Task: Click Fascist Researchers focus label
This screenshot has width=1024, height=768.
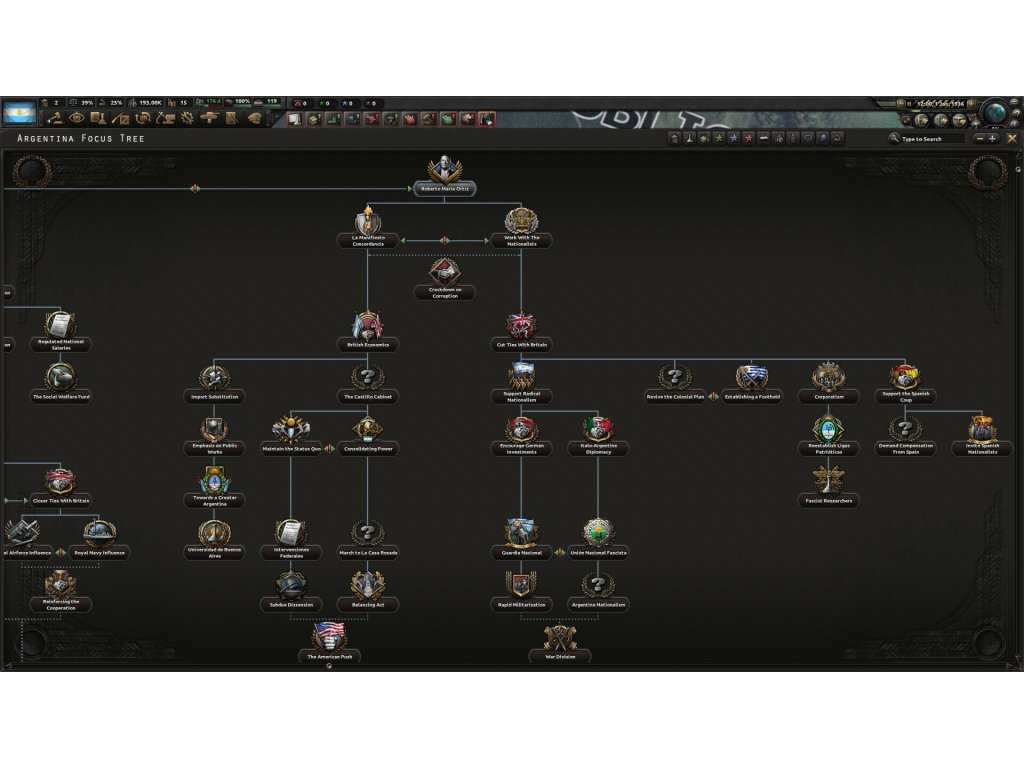Action: coord(829,501)
